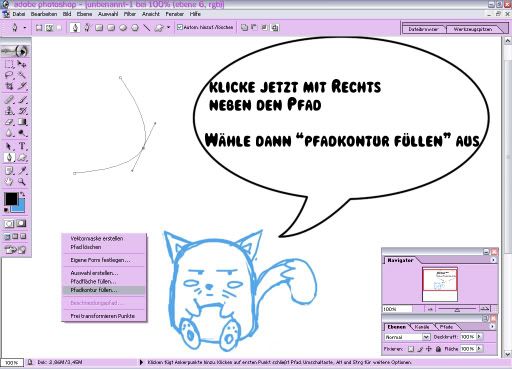Expand the Deckkraft opacity arrow
Viewport: 512px width, 369px height.
479,337
